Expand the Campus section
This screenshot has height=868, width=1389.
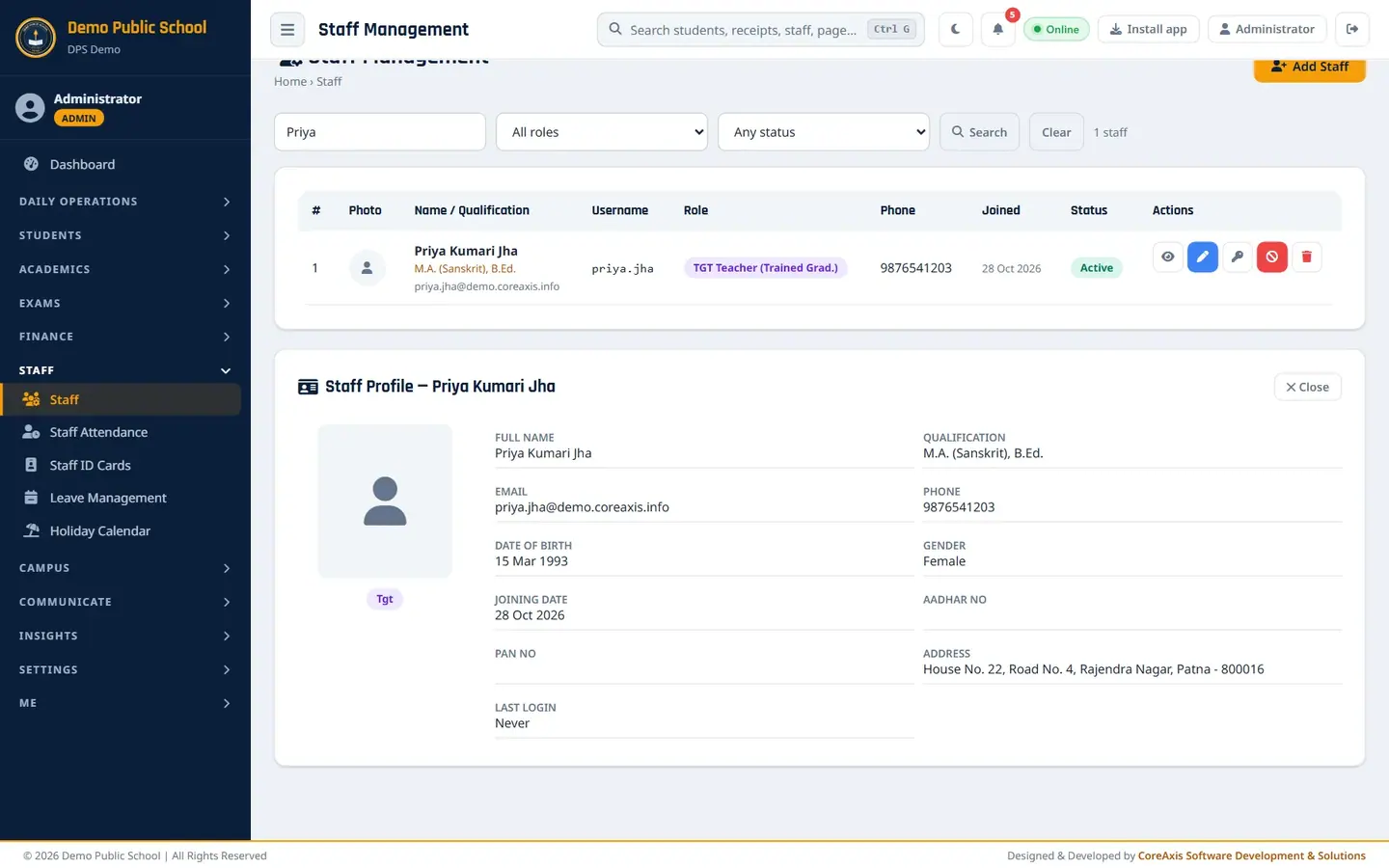click(125, 568)
